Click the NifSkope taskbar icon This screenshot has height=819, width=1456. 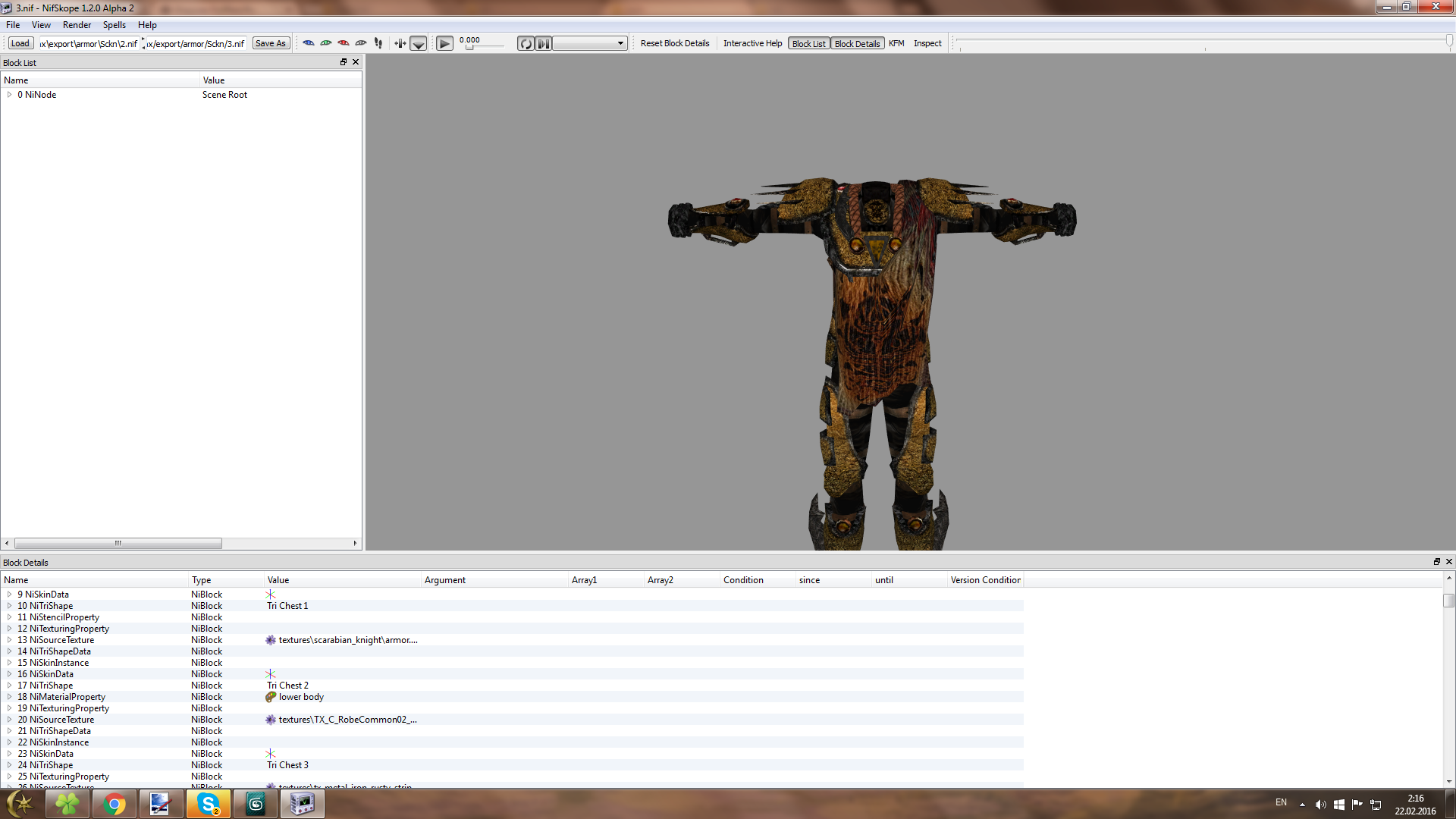[303, 804]
